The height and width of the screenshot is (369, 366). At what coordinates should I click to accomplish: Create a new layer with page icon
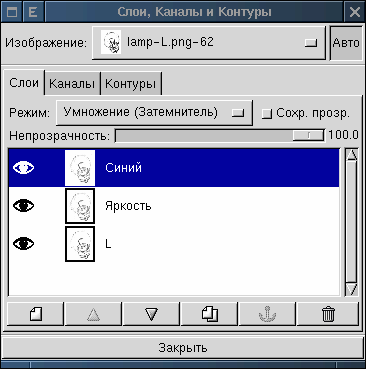35,314
